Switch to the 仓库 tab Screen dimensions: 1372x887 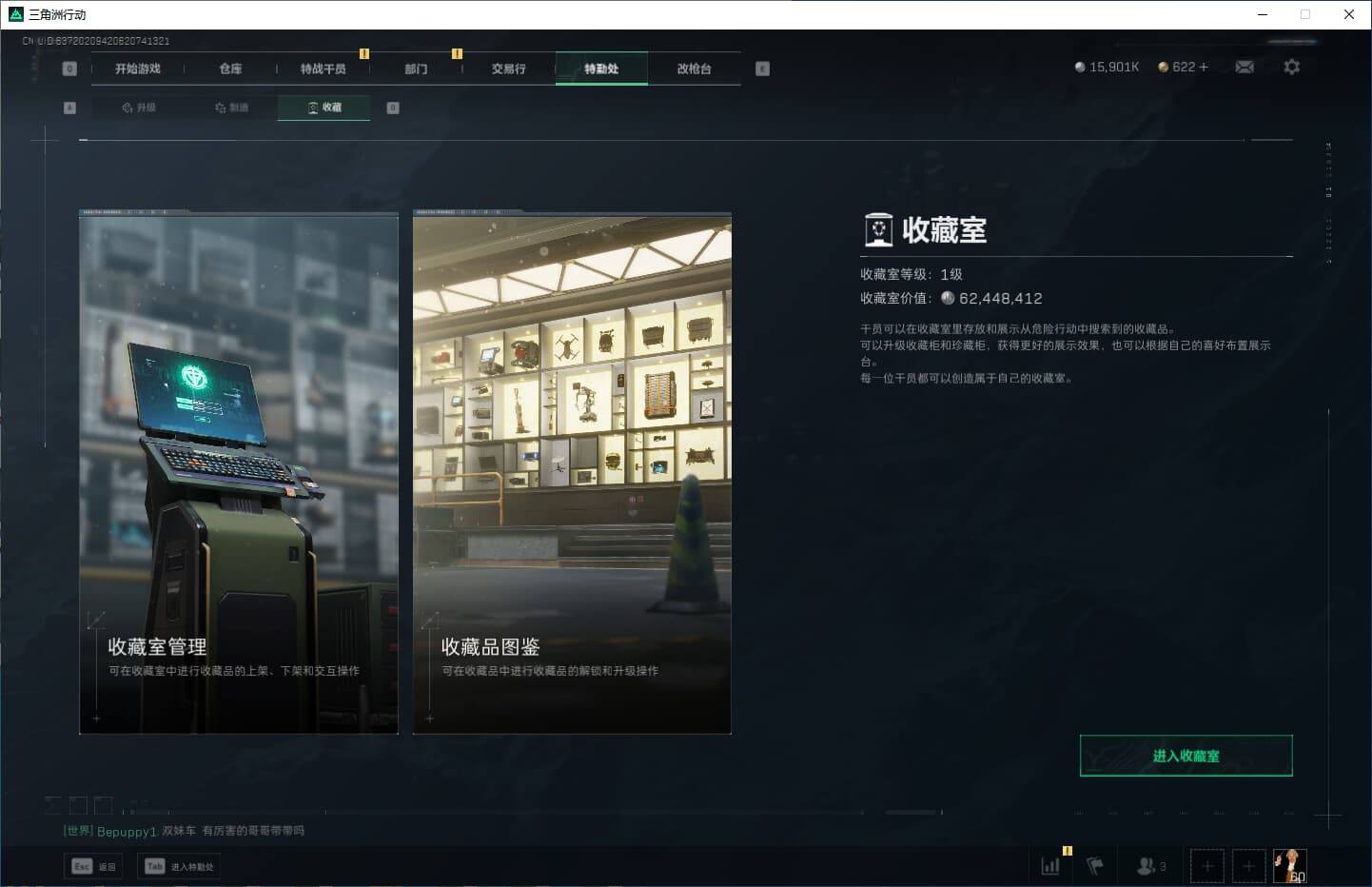[x=228, y=68]
